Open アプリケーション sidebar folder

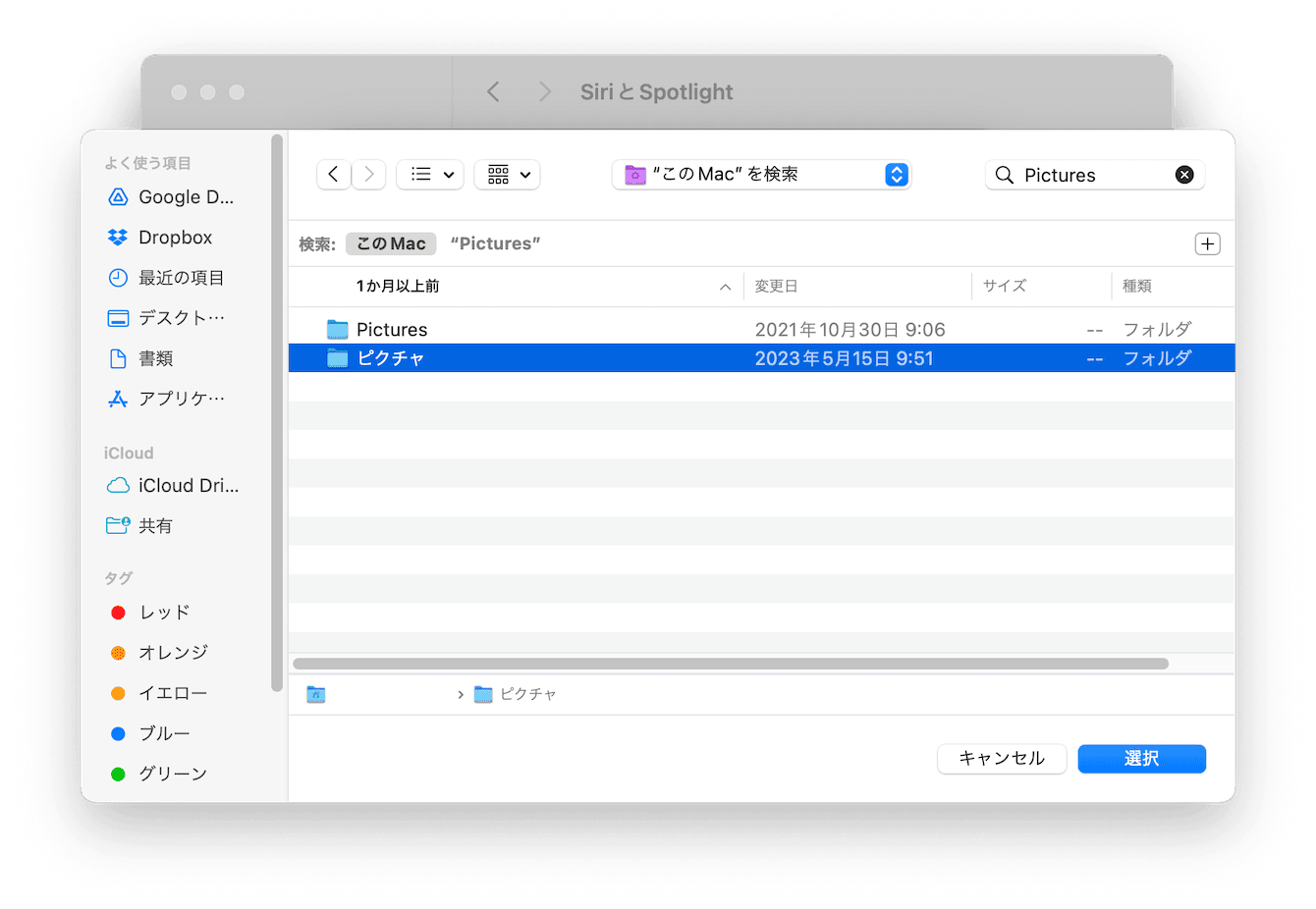coord(166,399)
